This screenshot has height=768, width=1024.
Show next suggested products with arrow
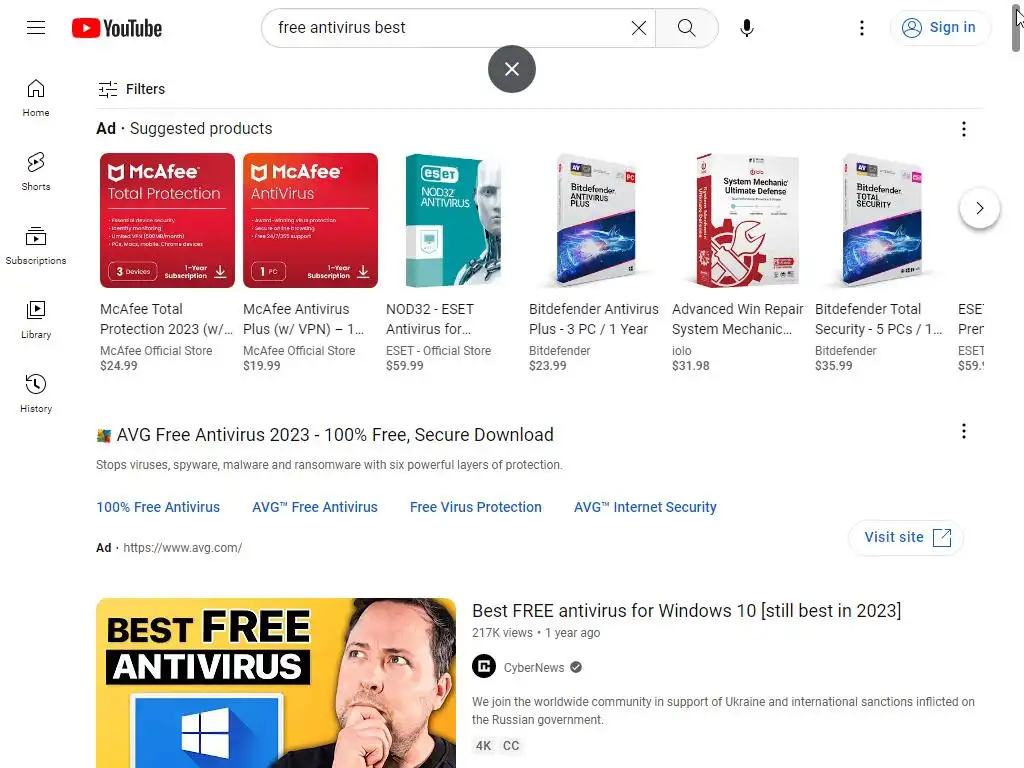coord(980,208)
